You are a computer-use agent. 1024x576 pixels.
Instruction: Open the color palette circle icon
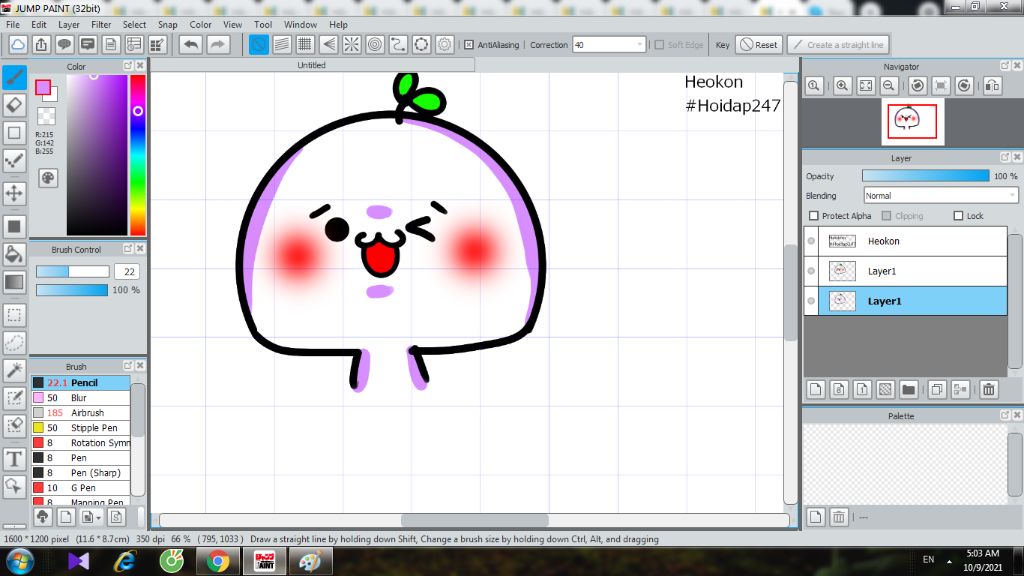(48, 178)
